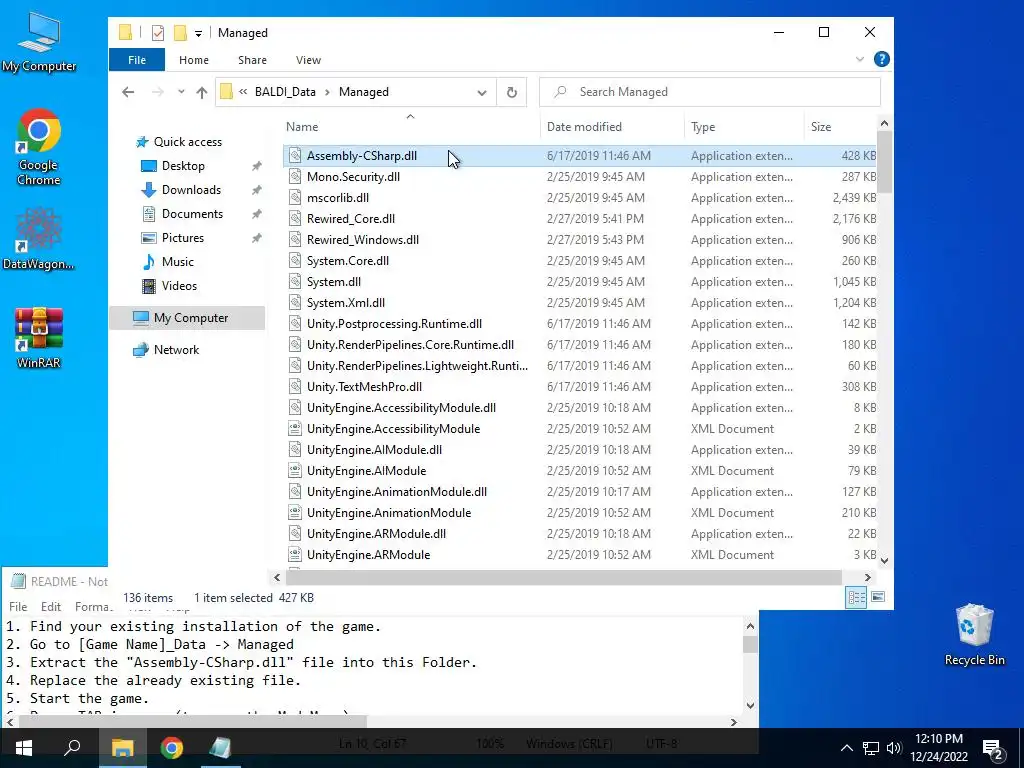Select Network in the navigation pane
This screenshot has height=768, width=1024.
tap(176, 350)
